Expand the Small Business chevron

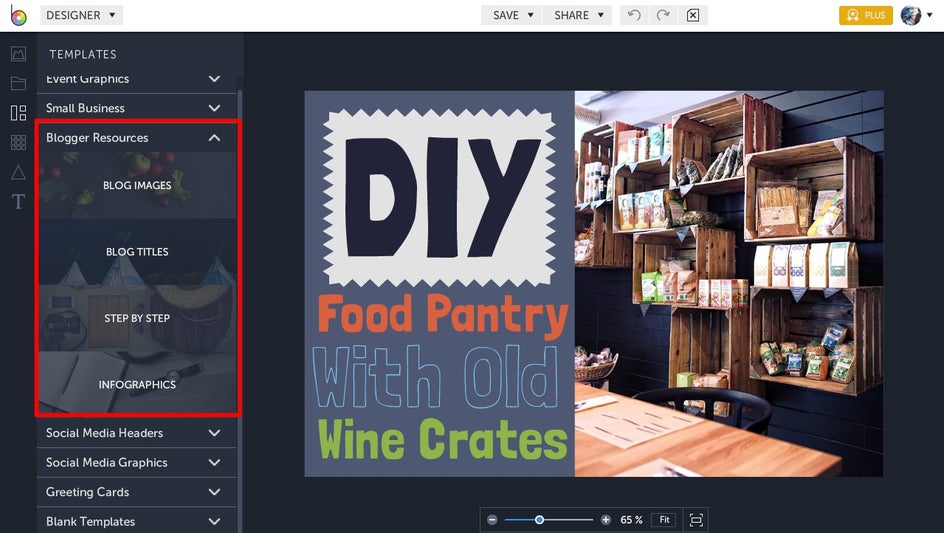214,108
